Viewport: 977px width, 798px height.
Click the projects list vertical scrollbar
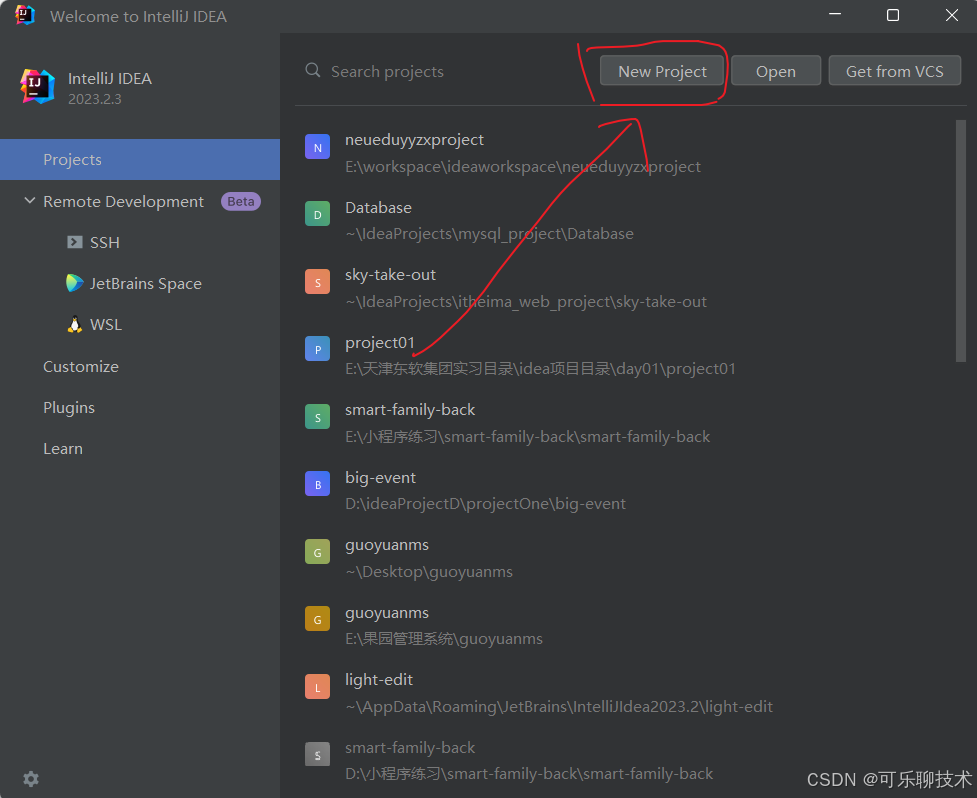960,240
